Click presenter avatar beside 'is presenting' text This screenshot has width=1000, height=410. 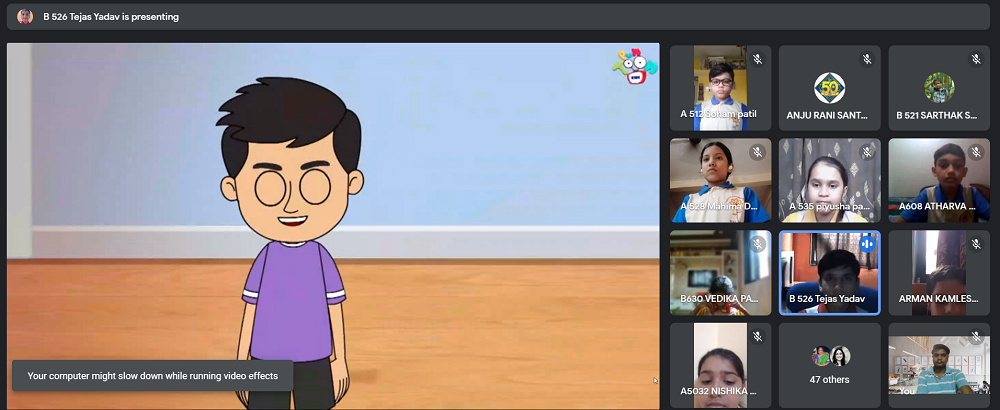pos(25,16)
